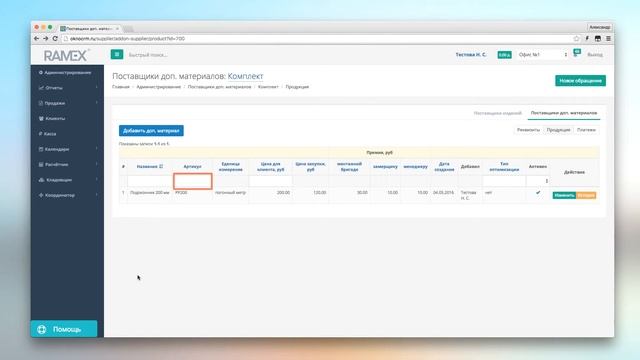Go back with browser back arrow
The height and width of the screenshot is (360, 640).
pos(37,38)
